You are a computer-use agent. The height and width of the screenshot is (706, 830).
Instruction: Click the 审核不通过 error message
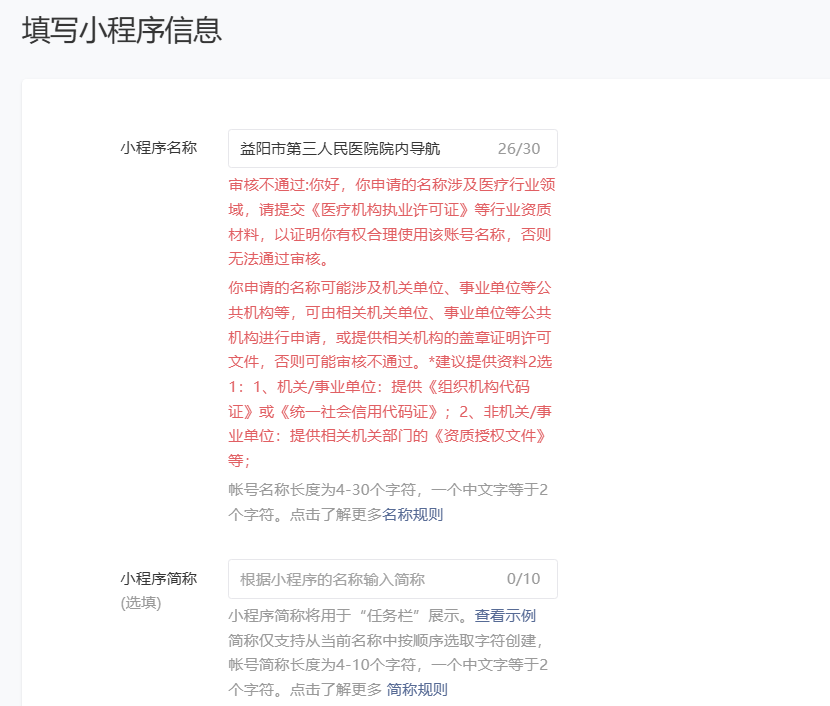(392, 222)
